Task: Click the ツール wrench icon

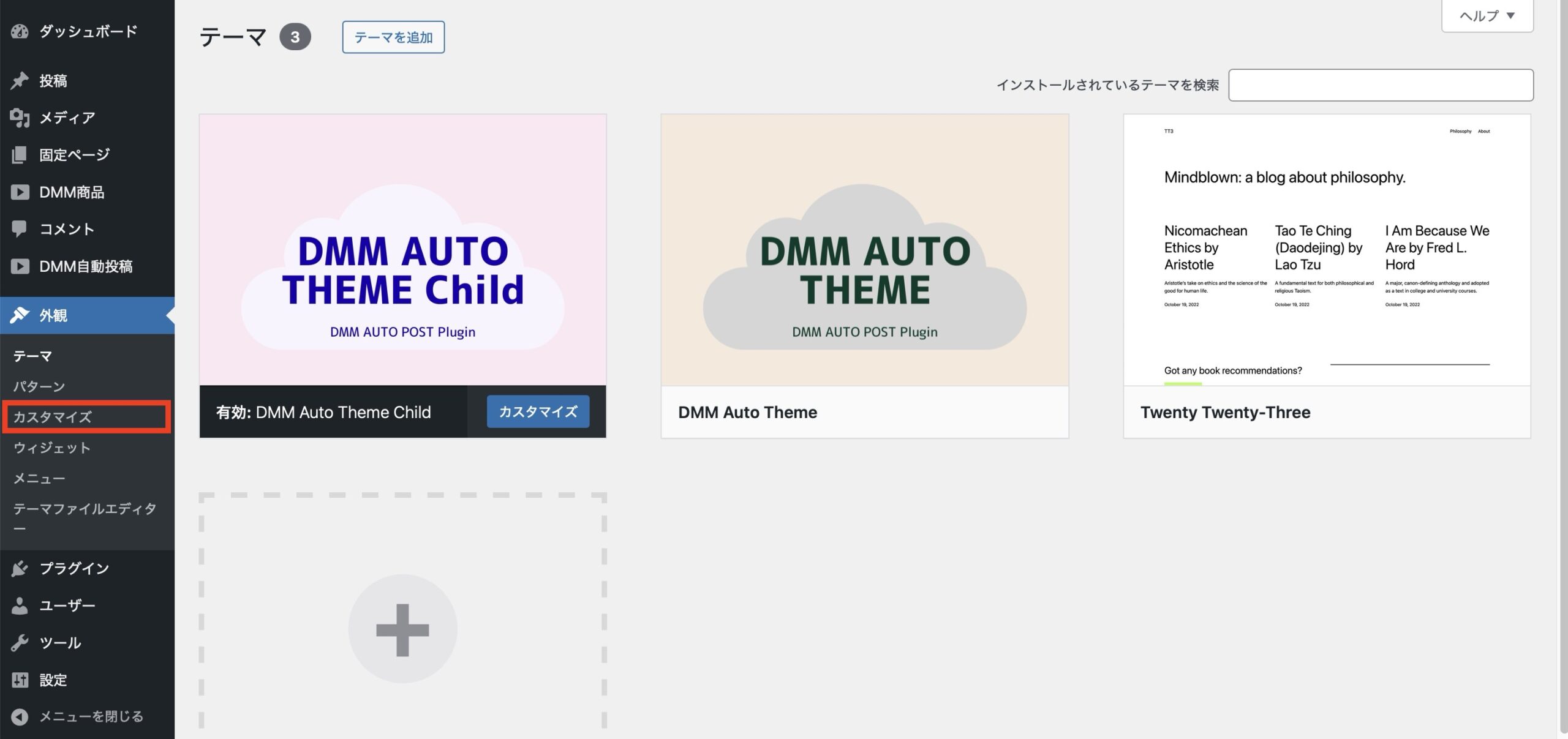Action: point(20,643)
